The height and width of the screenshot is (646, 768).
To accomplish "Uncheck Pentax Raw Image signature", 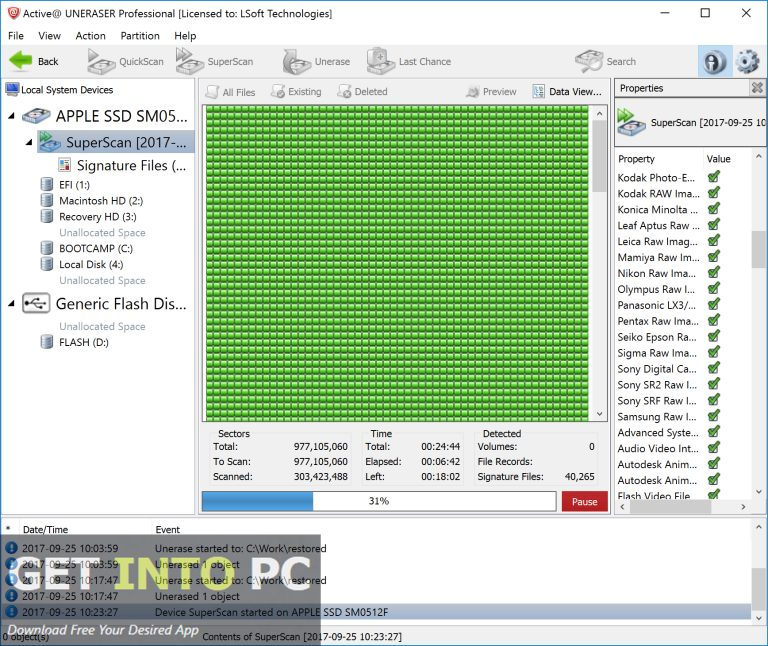I will (714, 320).
